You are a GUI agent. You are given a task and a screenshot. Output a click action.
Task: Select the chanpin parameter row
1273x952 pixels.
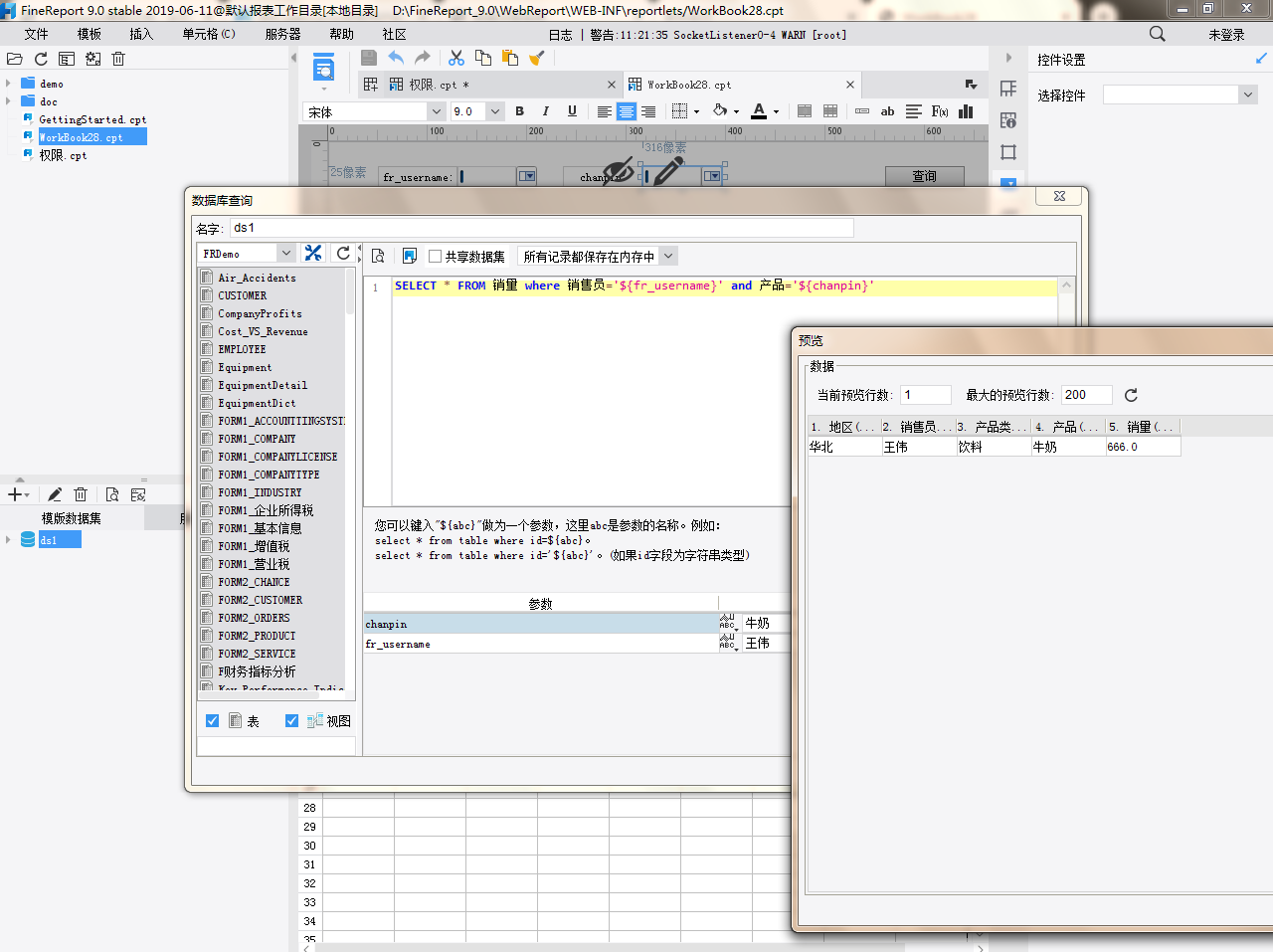coord(541,624)
